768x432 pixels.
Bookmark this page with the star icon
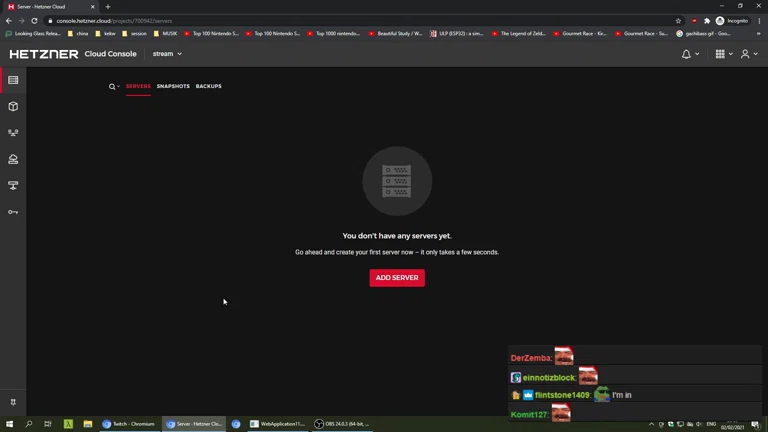click(x=678, y=20)
